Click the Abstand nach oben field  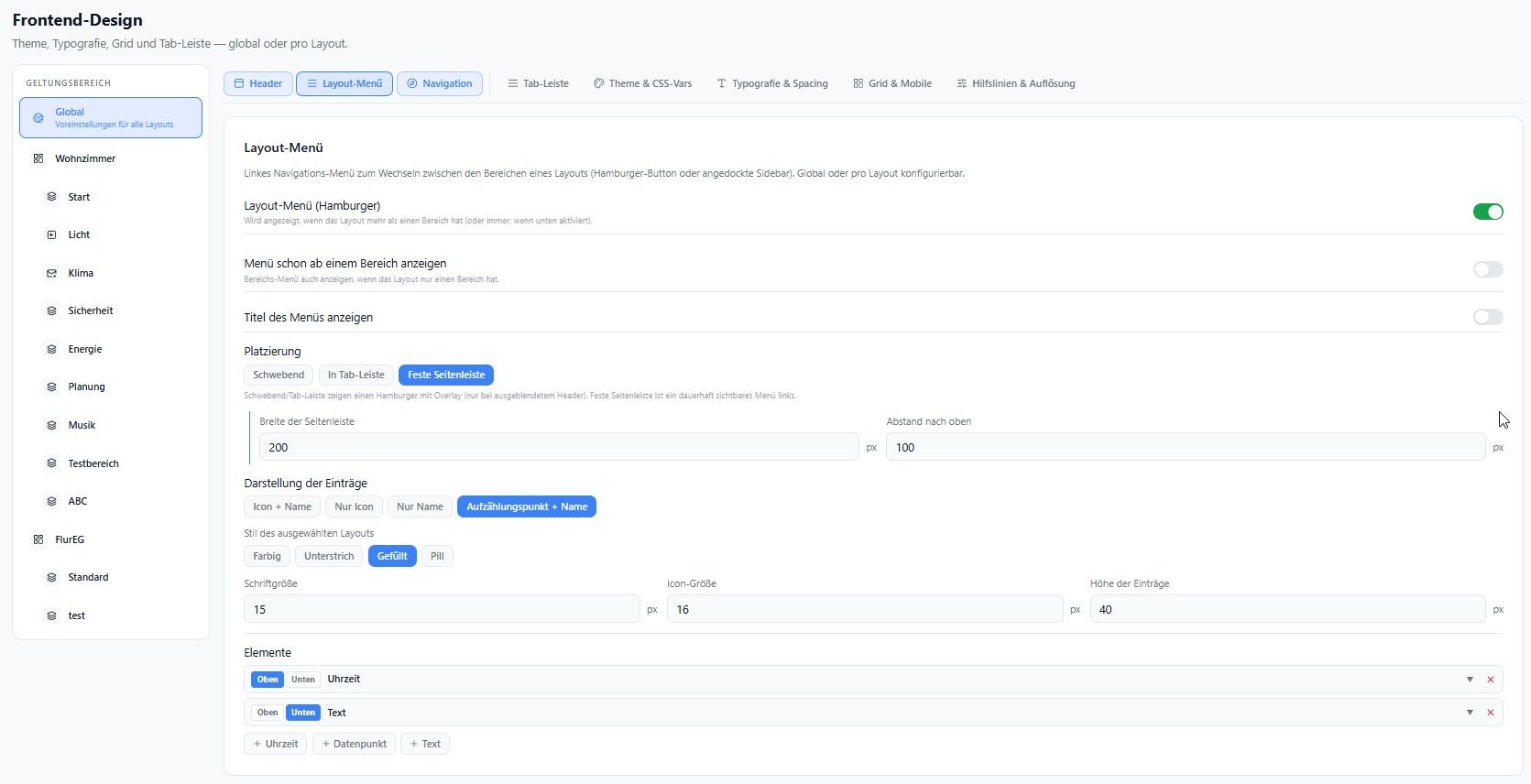pos(1186,447)
